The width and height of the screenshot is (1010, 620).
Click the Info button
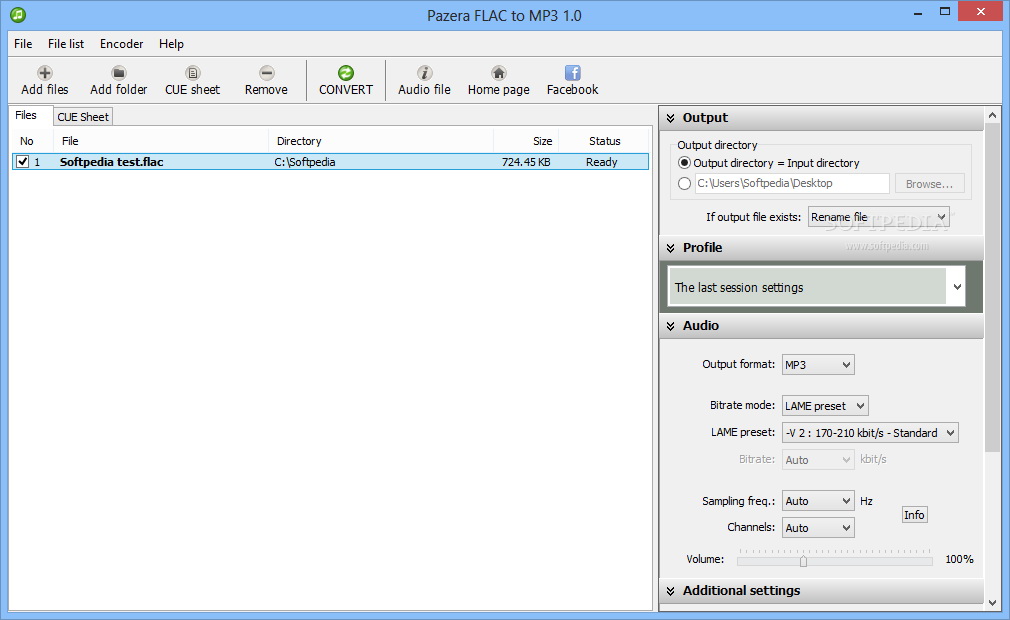914,514
